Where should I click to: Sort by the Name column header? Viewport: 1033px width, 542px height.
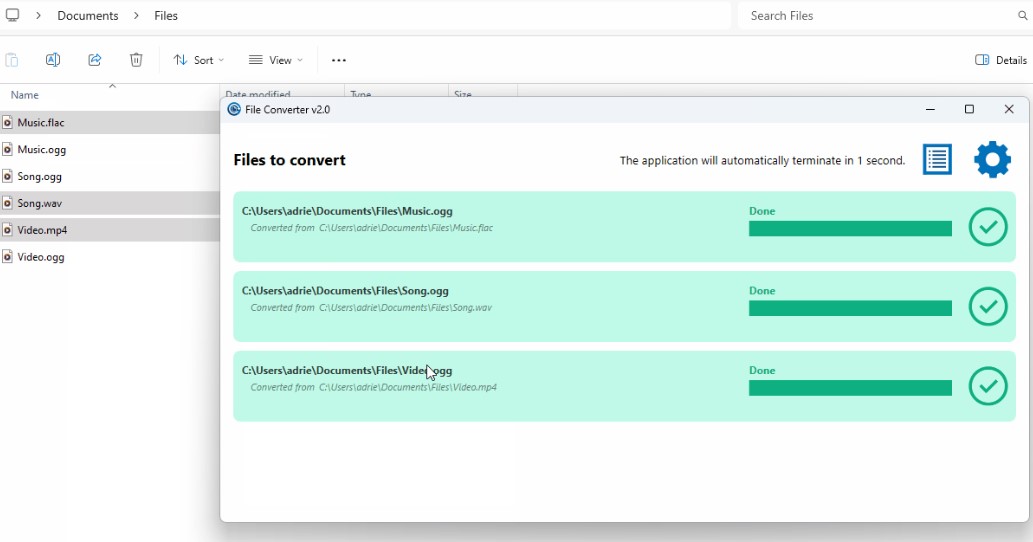24,95
